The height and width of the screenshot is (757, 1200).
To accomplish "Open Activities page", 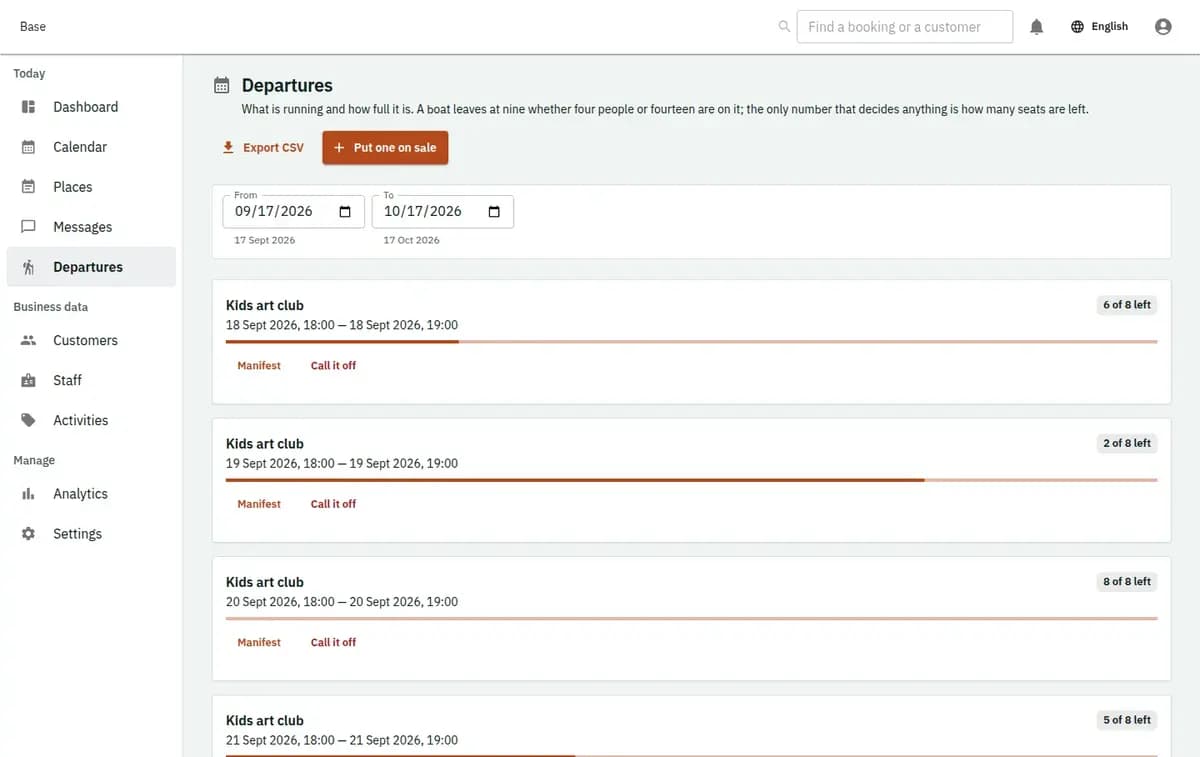I will 91,420.
